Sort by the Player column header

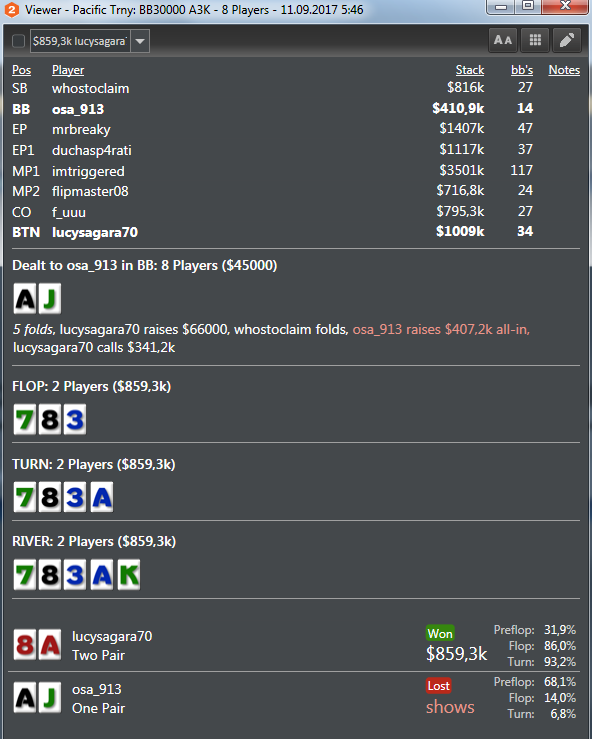[68, 70]
